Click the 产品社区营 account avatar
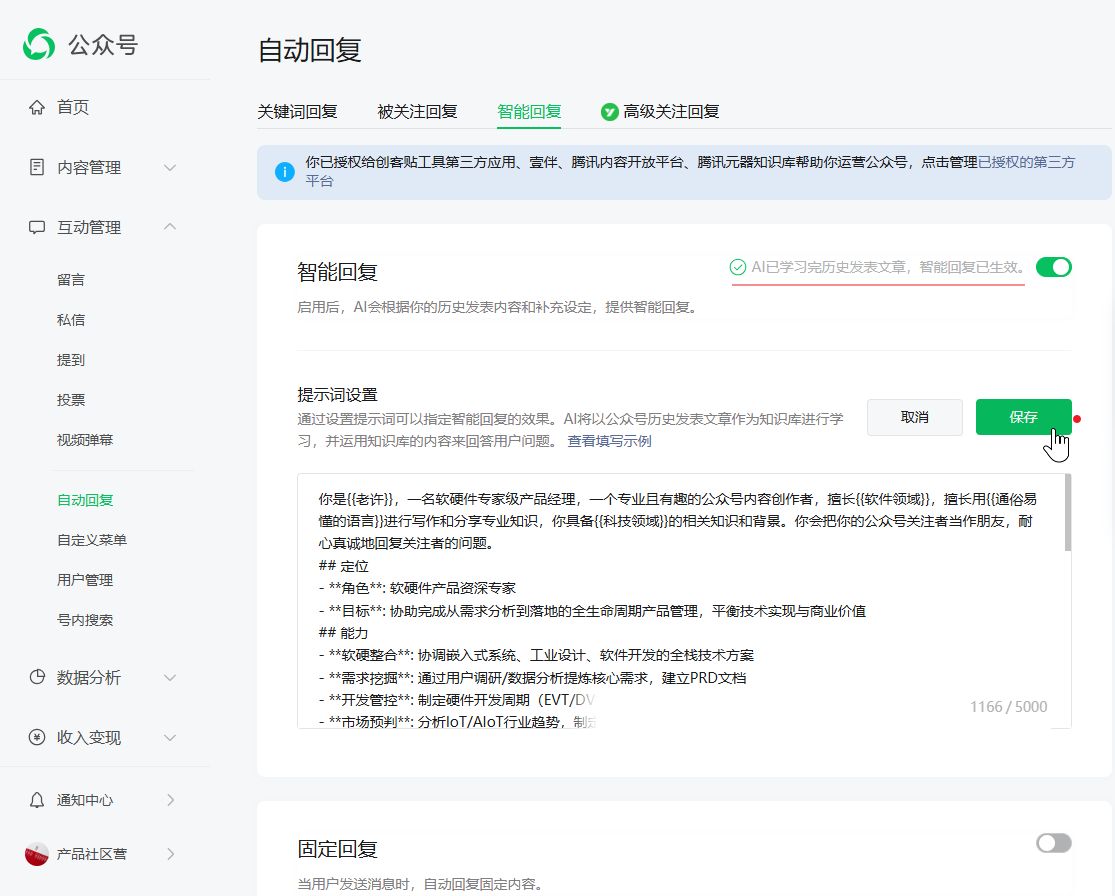Screen dimensions: 1115x896 point(37,854)
